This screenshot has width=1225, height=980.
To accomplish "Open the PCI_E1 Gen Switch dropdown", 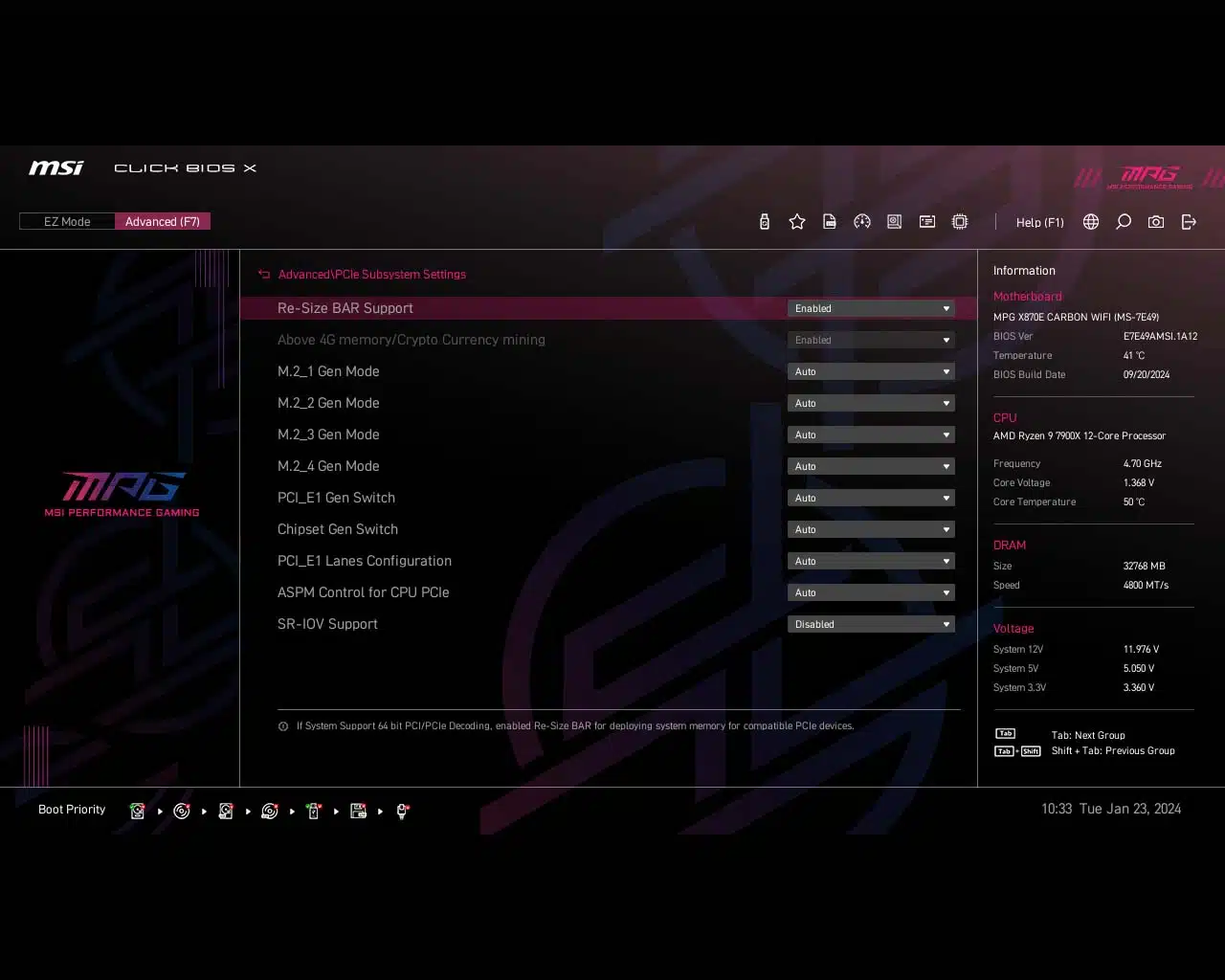I will pyautogui.click(x=871, y=498).
